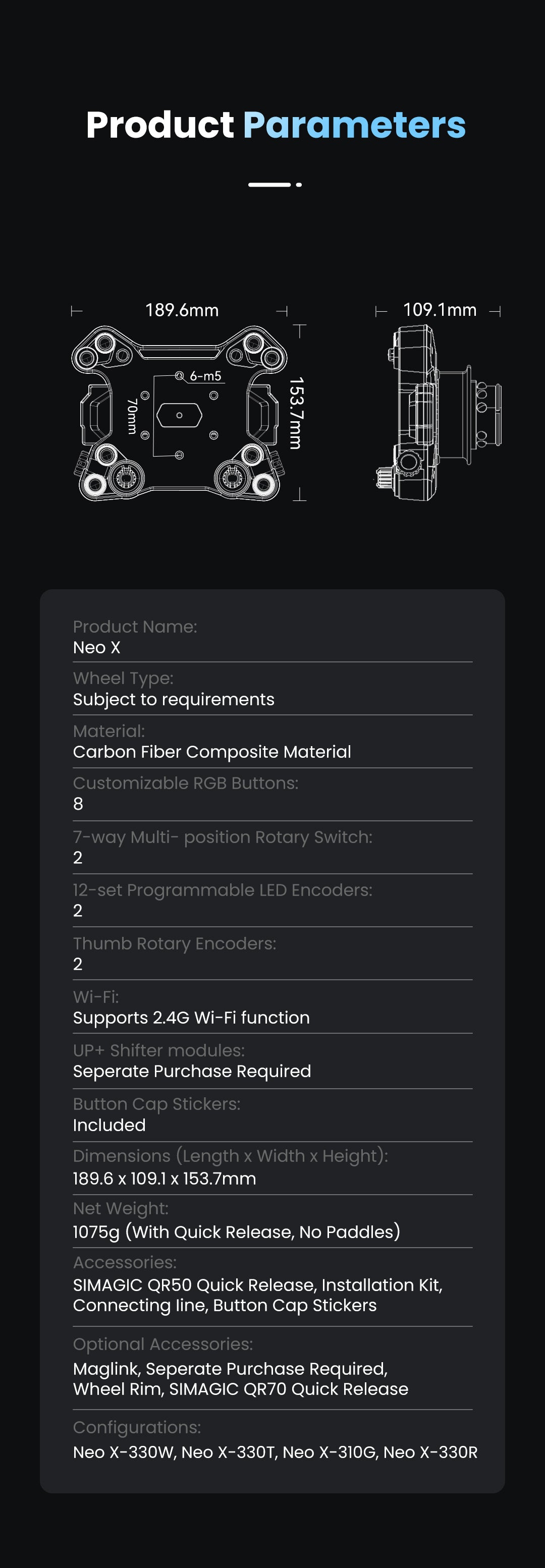Click the Subject to requirements wheel type
This screenshot has width=545, height=1568.
point(174,699)
